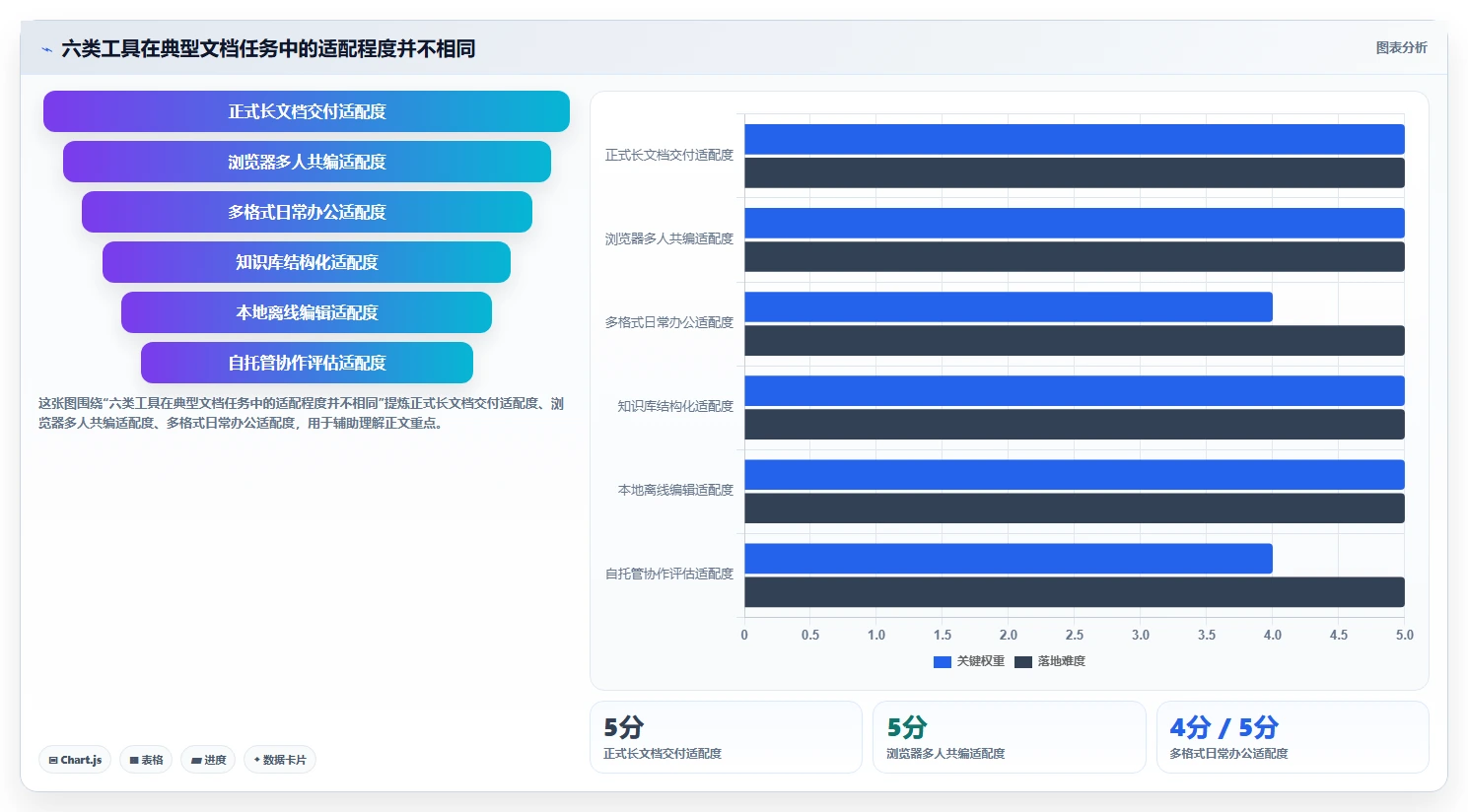This screenshot has height=812, width=1468.
Task: Select the 多格式日常办公适配度 funnel bar
Action: 307,212
